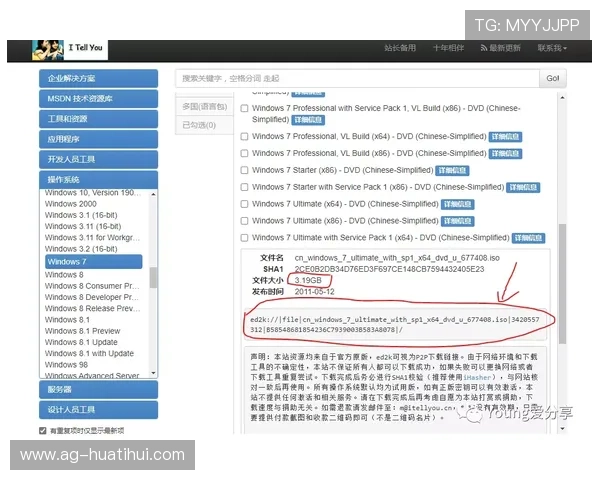Viewport: 600px width, 480px height.
Task: Click main content scrollbar up arrow
Action: pos(562,98)
